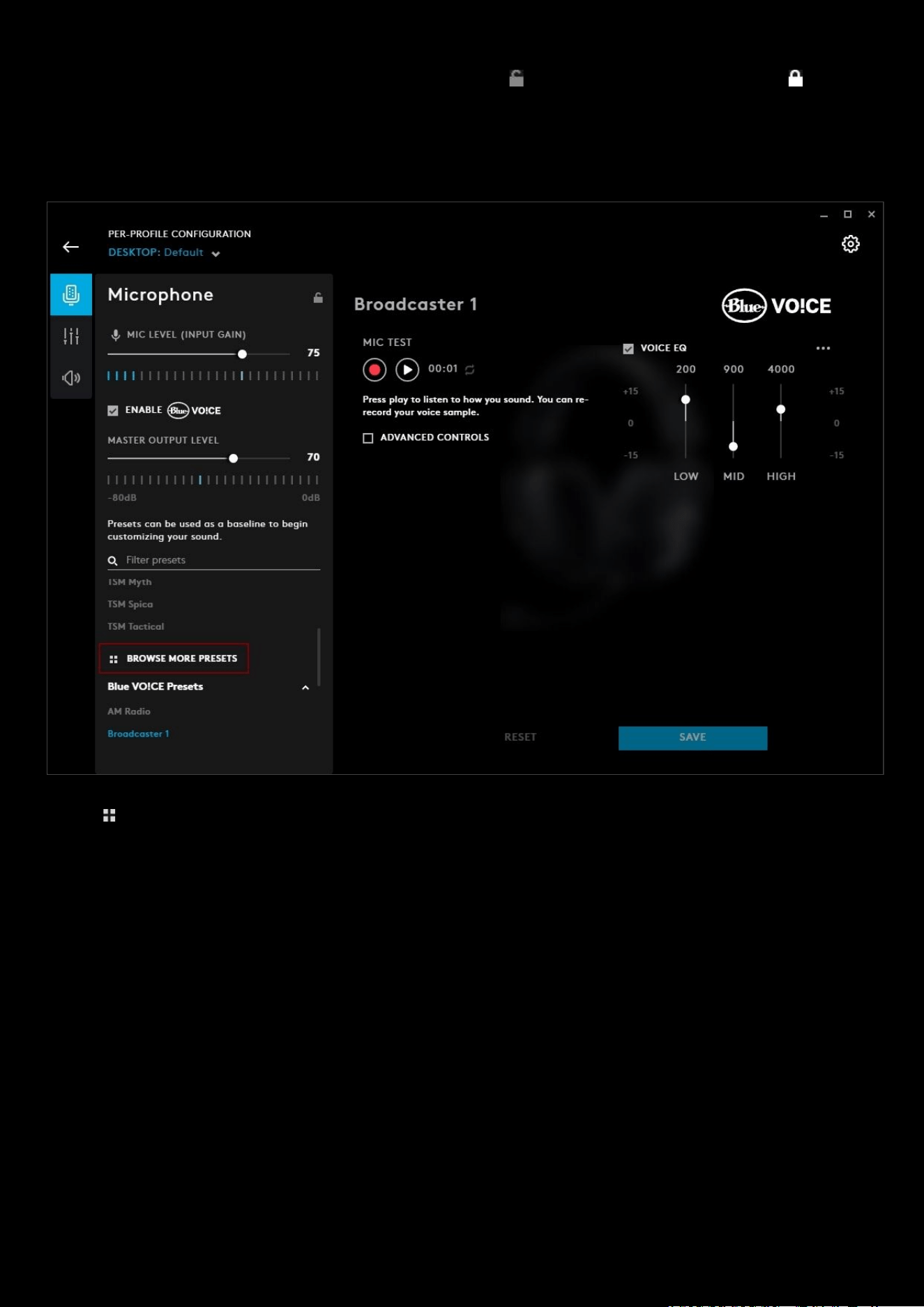Image resolution: width=924 pixels, height=1307 pixels.
Task: Focus the Filter presets search field
Action: [x=213, y=560]
